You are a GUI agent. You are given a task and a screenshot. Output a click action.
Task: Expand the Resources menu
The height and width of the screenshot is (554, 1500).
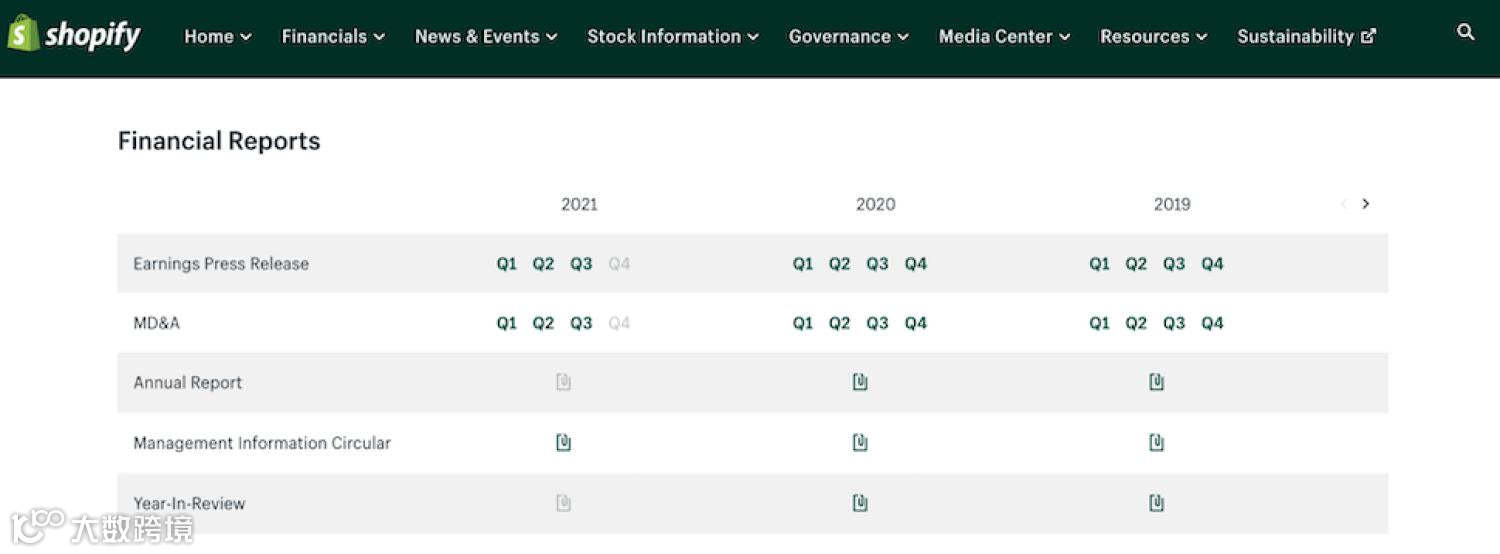tap(1154, 36)
